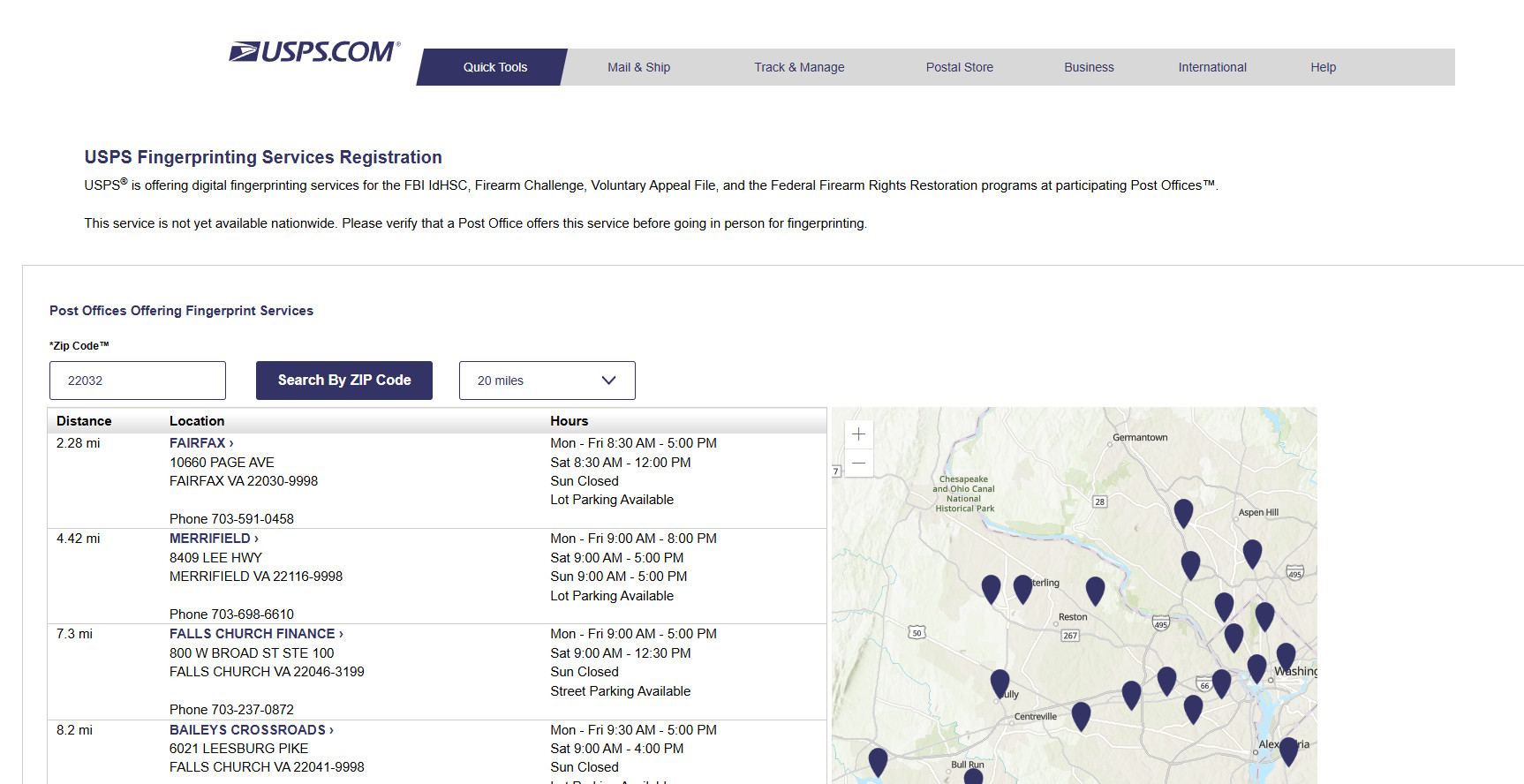1524x784 pixels.
Task: Open the MERRIFIELD location details
Action: click(213, 539)
